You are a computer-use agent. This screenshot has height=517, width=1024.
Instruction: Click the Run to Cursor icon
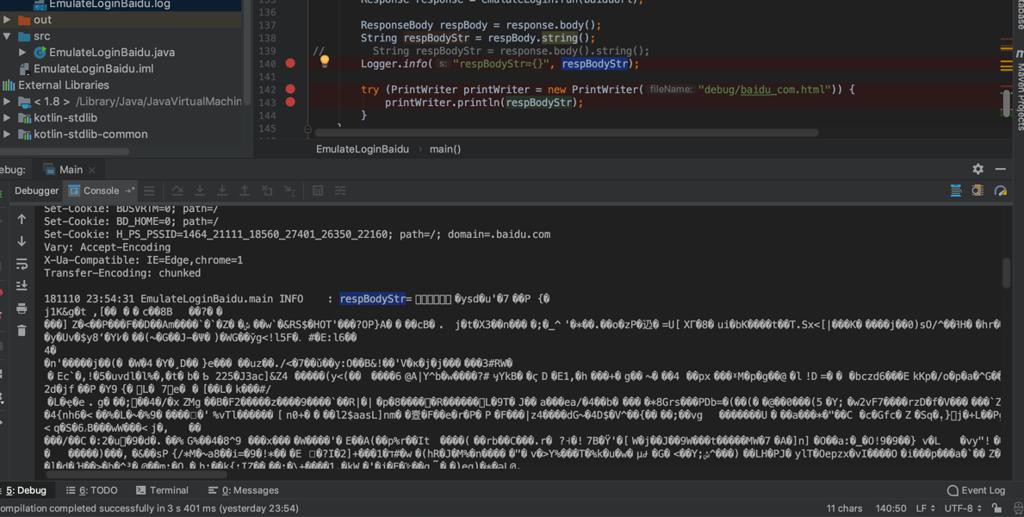pos(289,191)
